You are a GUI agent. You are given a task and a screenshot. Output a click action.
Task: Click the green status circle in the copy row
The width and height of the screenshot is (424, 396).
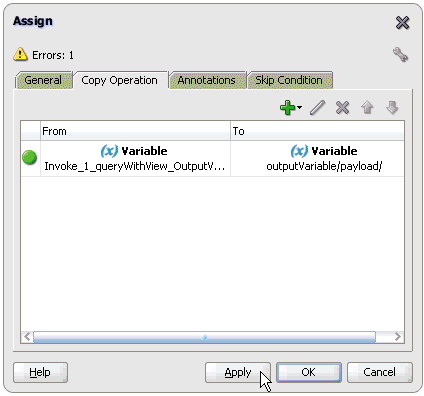[x=29, y=157]
